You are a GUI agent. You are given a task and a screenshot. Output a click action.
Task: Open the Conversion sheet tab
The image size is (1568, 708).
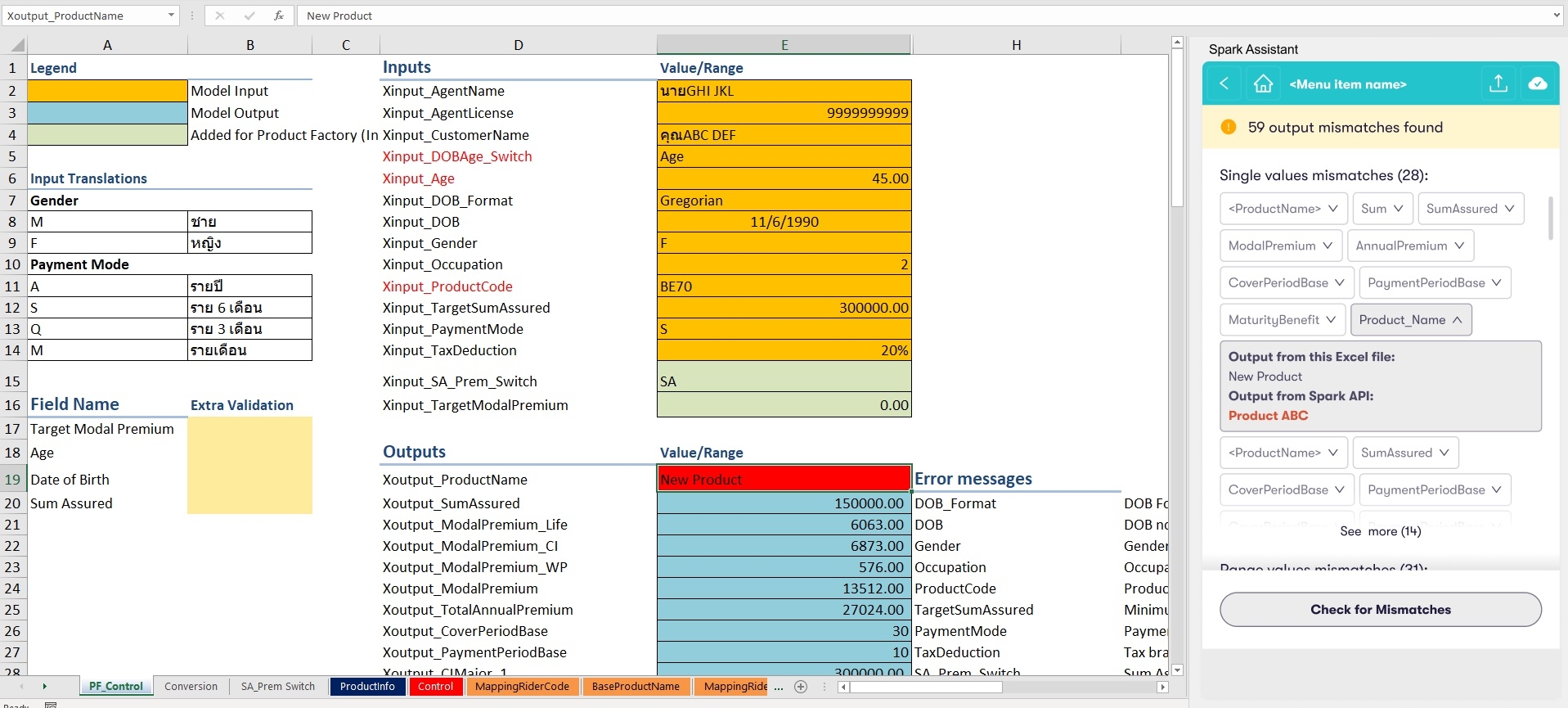191,687
